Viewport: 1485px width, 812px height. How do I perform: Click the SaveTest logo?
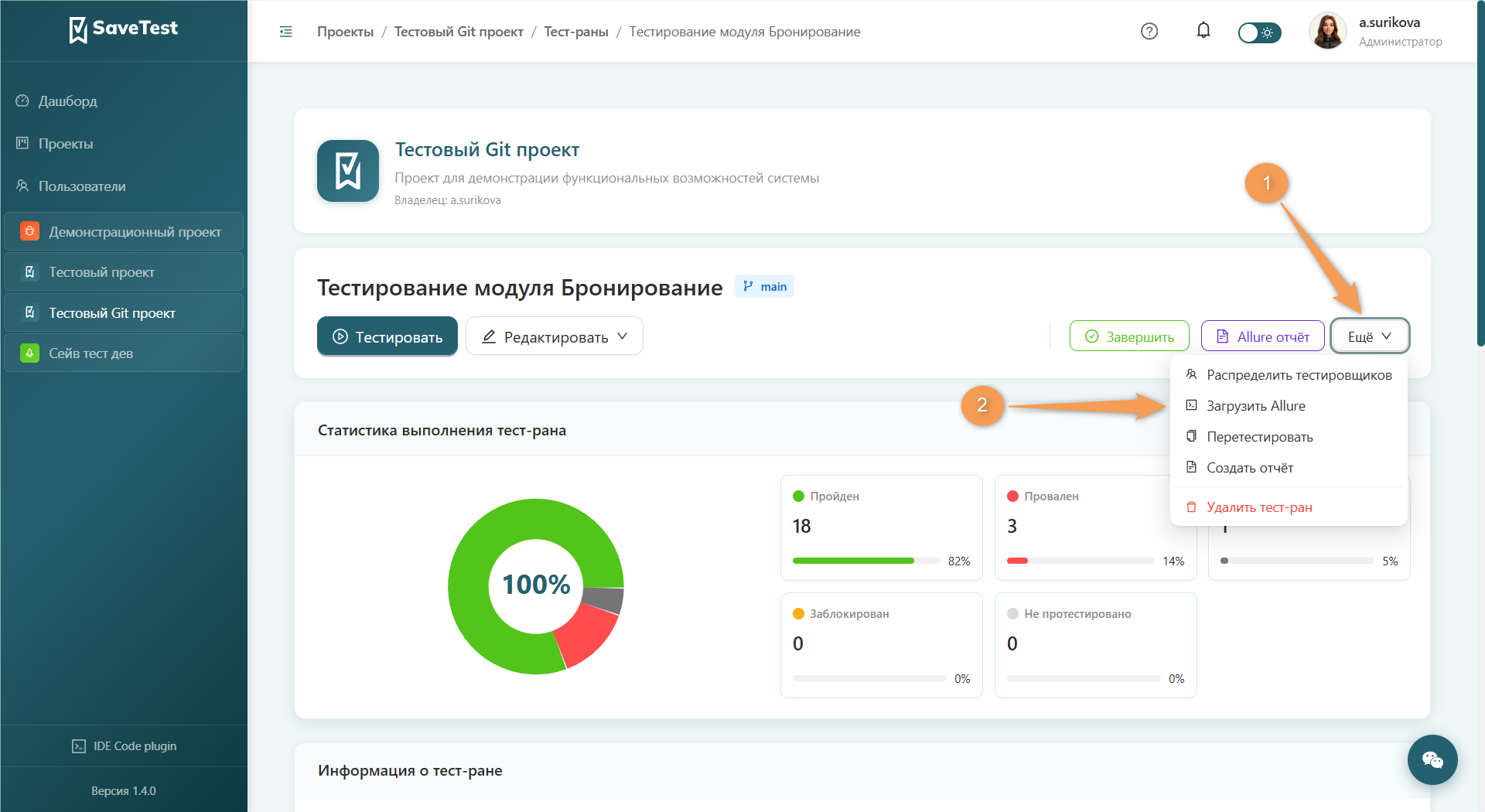pos(124,29)
